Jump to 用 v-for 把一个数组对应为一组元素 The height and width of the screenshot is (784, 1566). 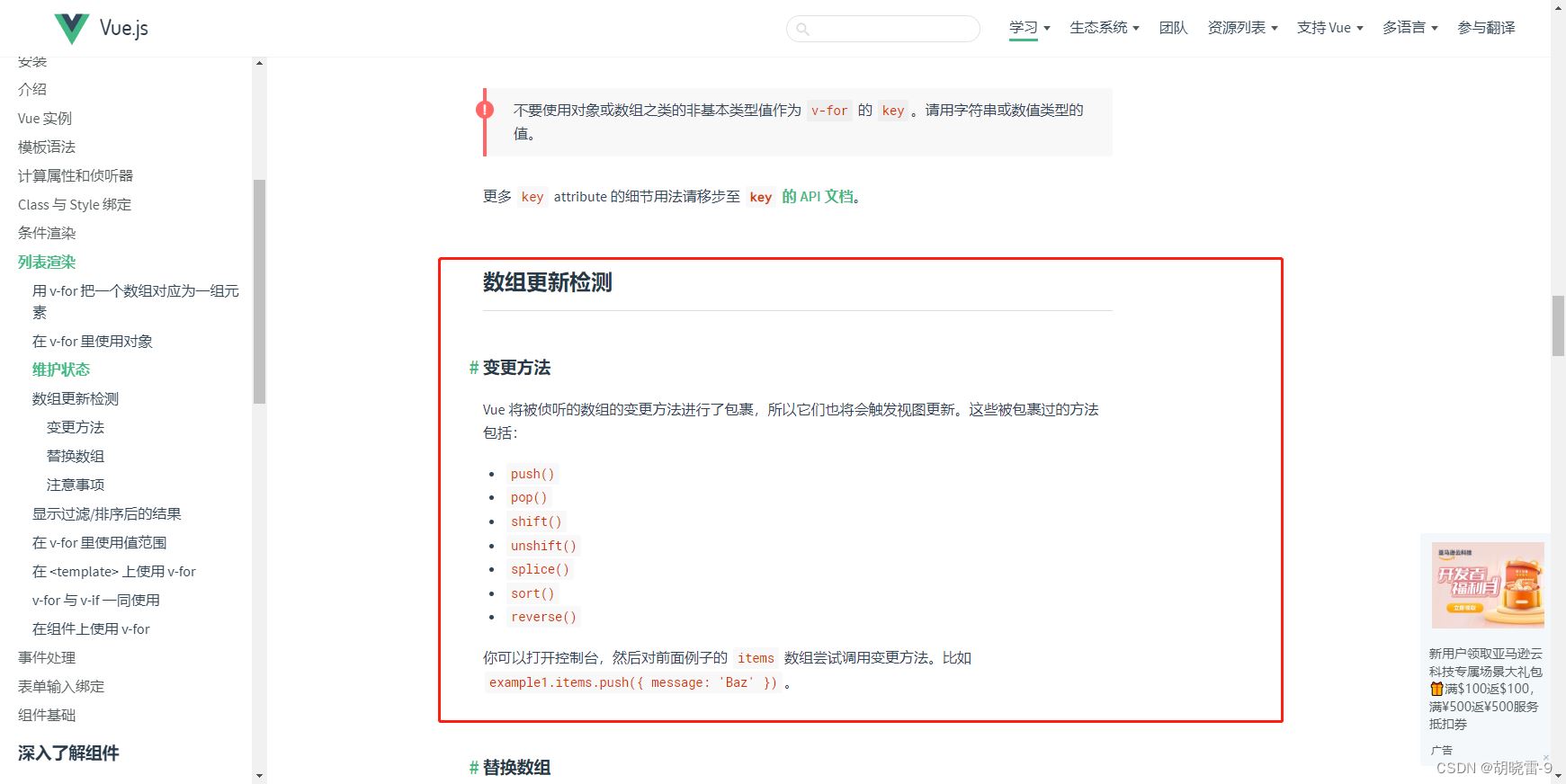coord(136,301)
